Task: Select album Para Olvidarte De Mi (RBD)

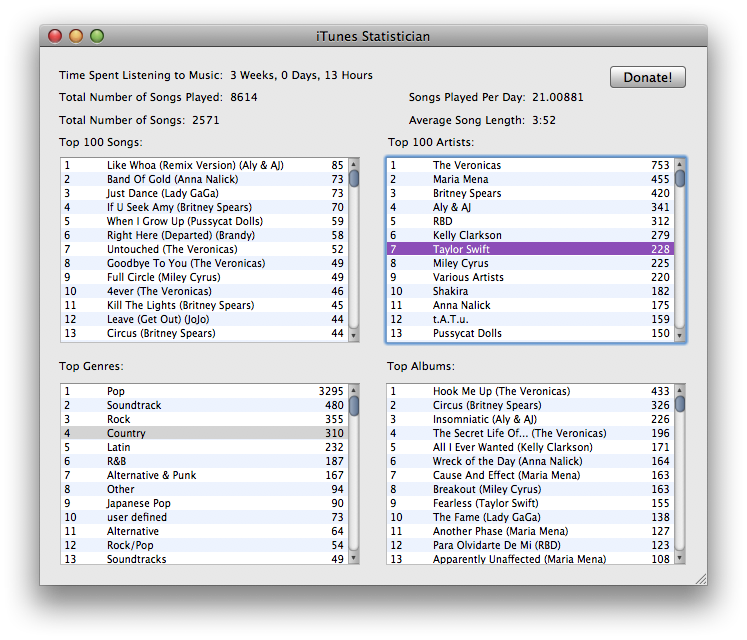Action: point(531,545)
